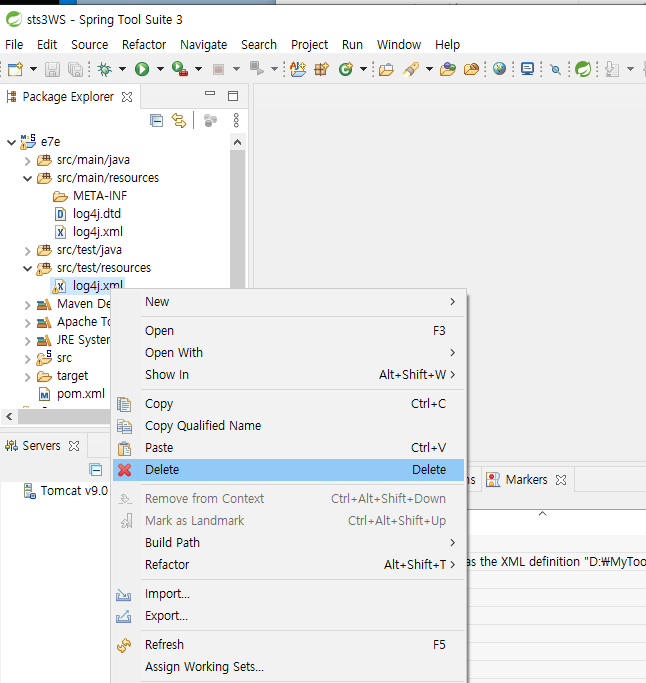The width and height of the screenshot is (646, 683).
Task: Select Assign Working Sets... entry
Action: (x=288, y=667)
